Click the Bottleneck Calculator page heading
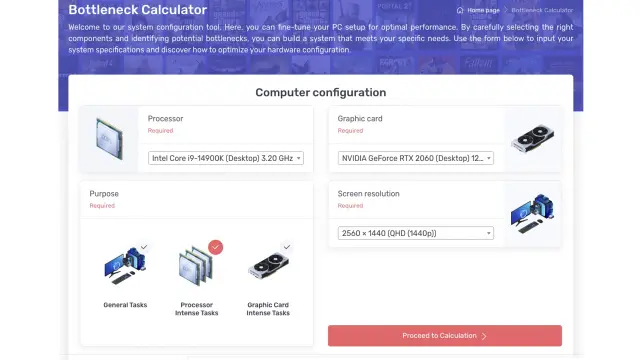 point(138,10)
